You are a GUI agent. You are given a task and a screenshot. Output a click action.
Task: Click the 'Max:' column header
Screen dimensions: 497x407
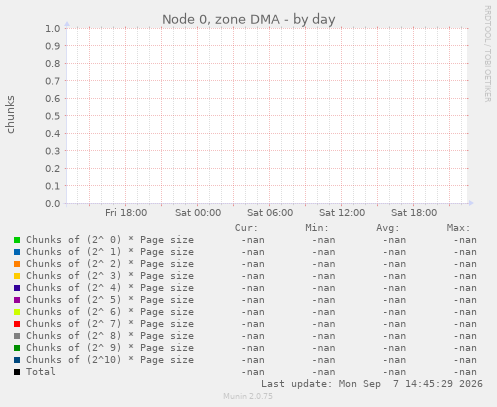pyautogui.click(x=458, y=228)
